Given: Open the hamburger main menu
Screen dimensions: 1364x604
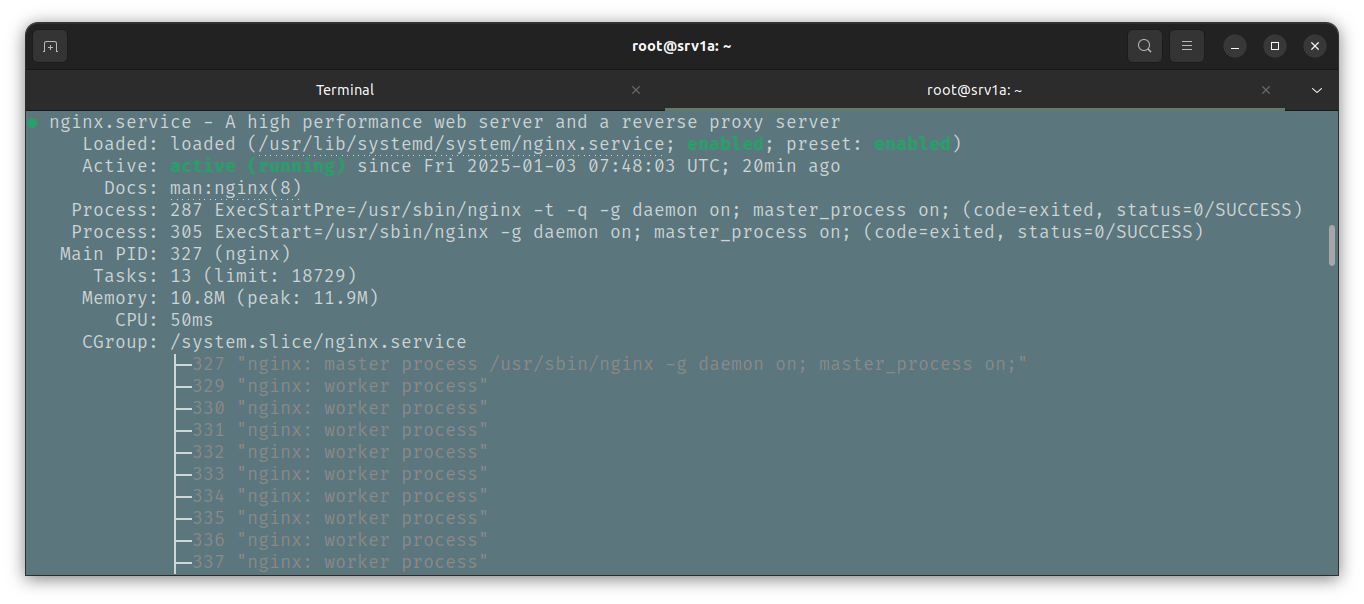Looking at the screenshot, I should [x=1187, y=46].
